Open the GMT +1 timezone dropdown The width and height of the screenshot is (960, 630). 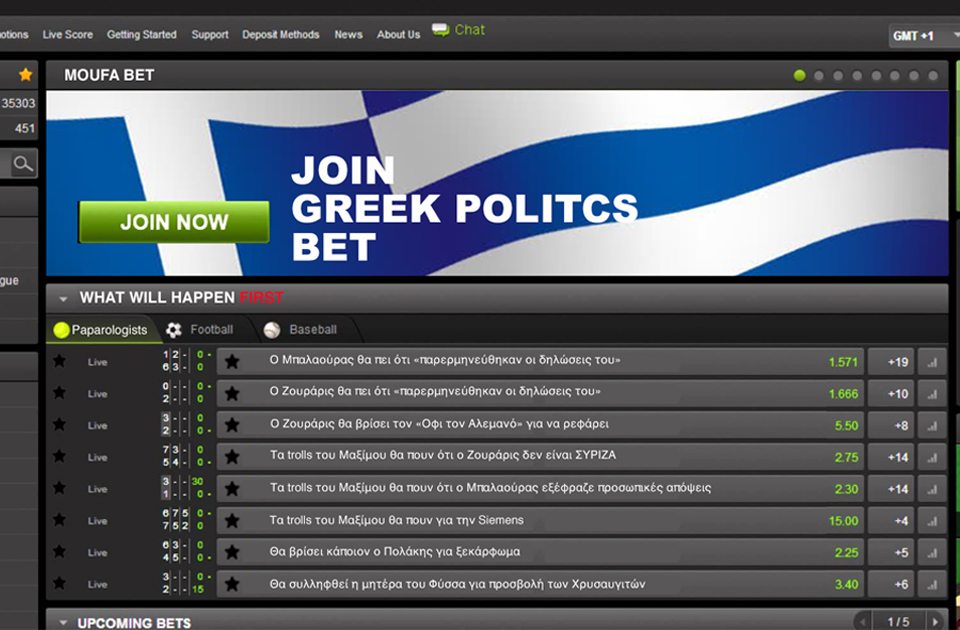coord(922,36)
